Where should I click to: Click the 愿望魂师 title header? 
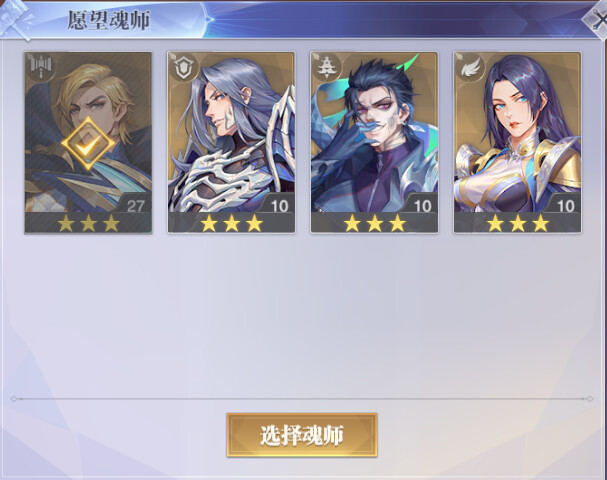(x=109, y=20)
